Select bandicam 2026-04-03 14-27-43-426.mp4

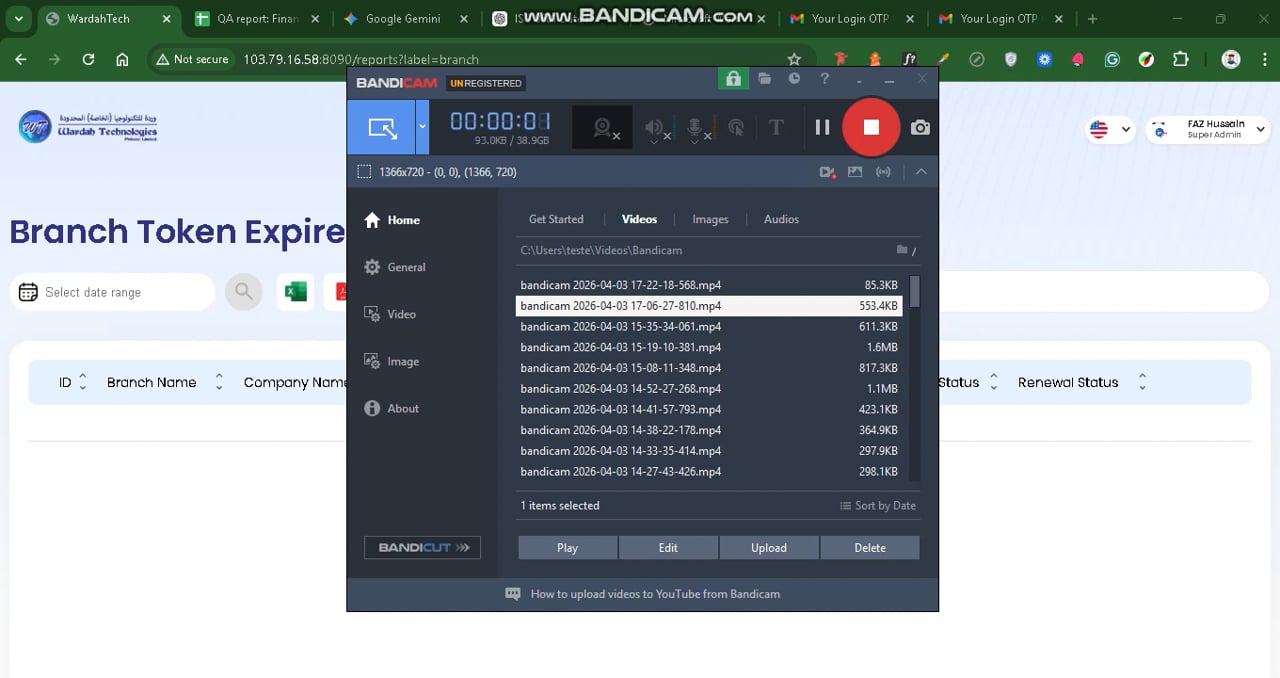coord(709,471)
